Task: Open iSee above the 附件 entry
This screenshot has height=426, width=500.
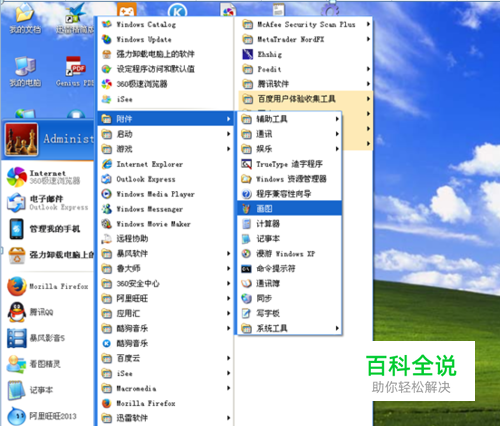Action: click(x=166, y=99)
